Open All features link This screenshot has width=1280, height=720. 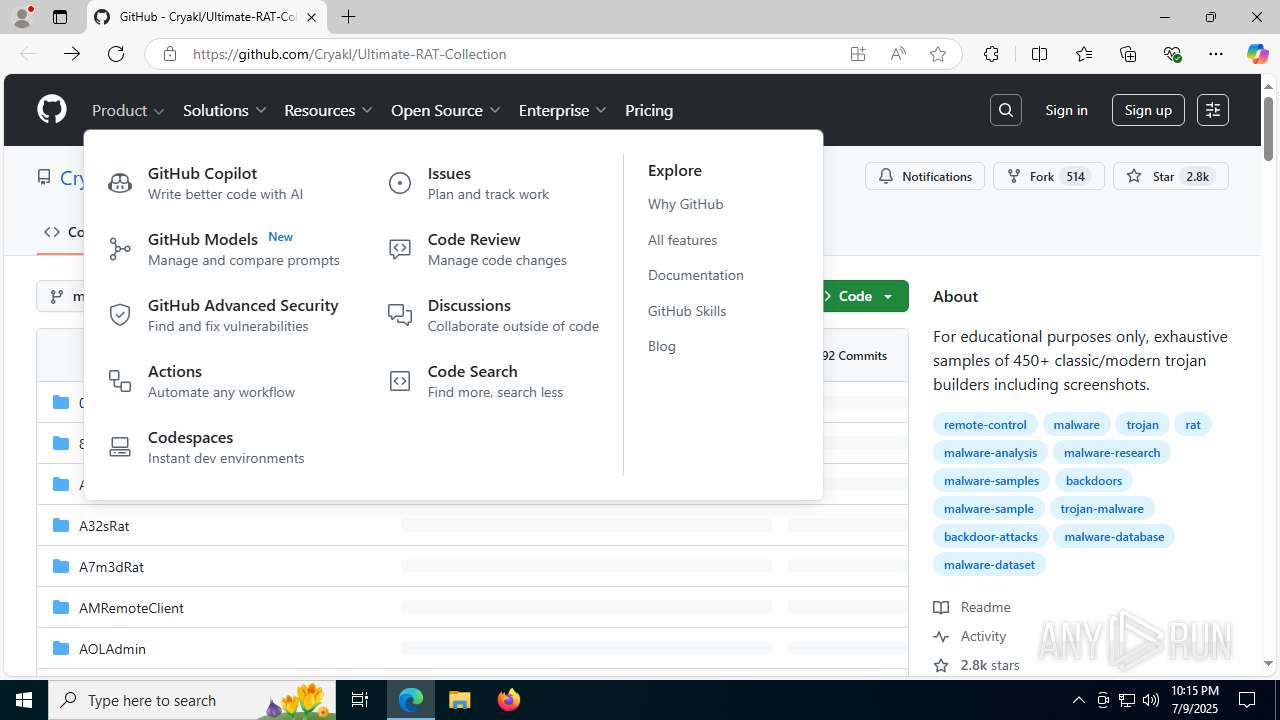pyautogui.click(x=682, y=240)
